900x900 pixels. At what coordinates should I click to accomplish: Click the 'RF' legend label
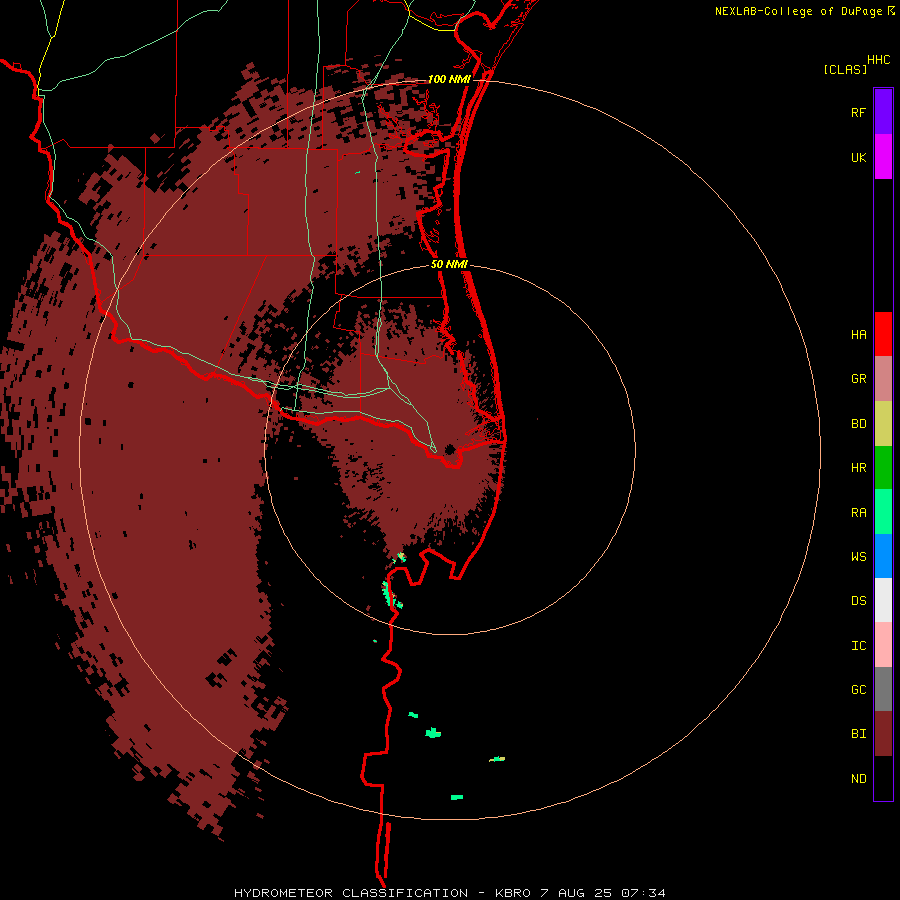[x=858, y=112]
